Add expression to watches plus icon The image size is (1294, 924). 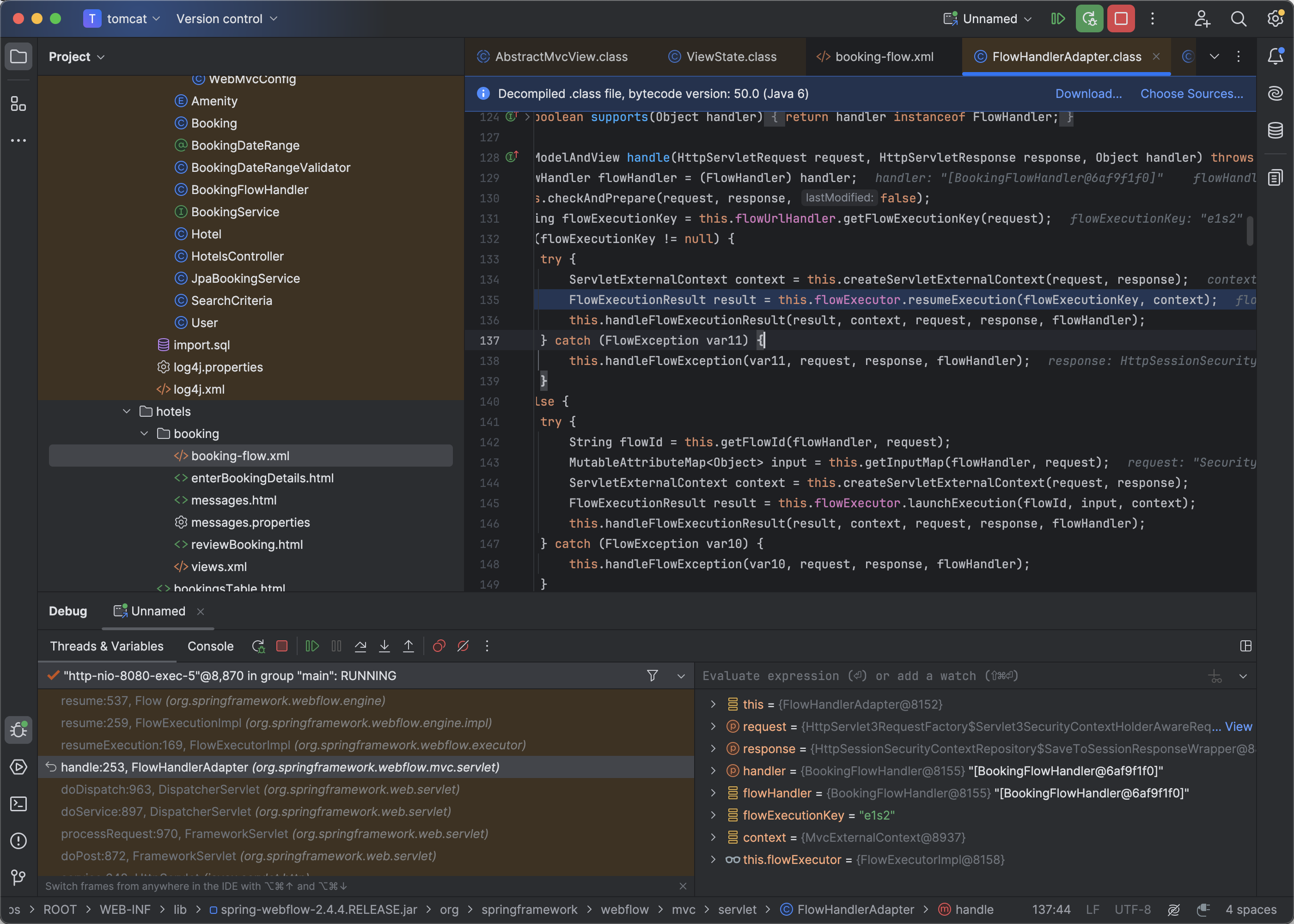click(x=1215, y=676)
